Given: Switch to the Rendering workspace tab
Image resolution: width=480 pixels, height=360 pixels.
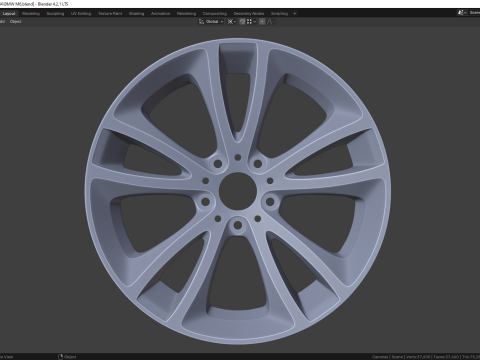Looking at the screenshot, I should [x=186, y=14].
